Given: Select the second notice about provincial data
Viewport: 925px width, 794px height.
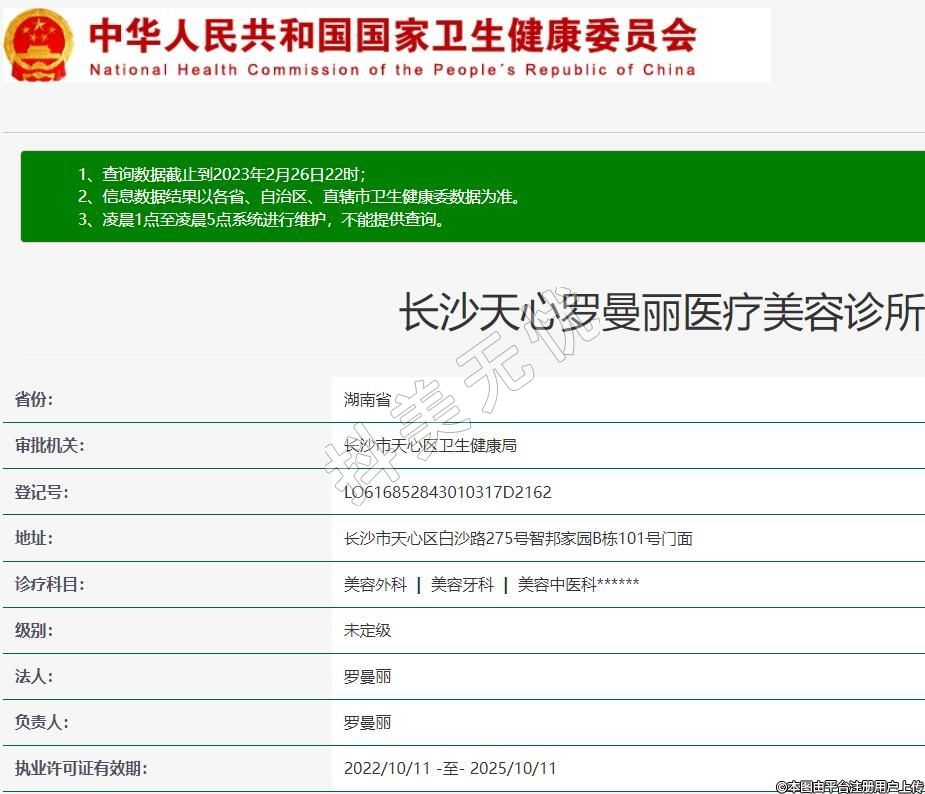Looking at the screenshot, I should point(298,197).
